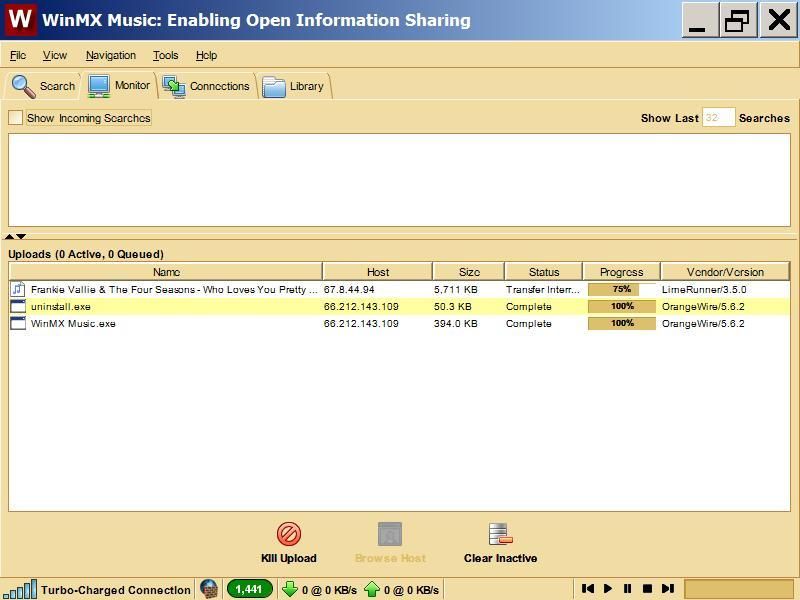Sort uploads by Host column header
Image resolution: width=800 pixels, height=600 pixels.
378,272
